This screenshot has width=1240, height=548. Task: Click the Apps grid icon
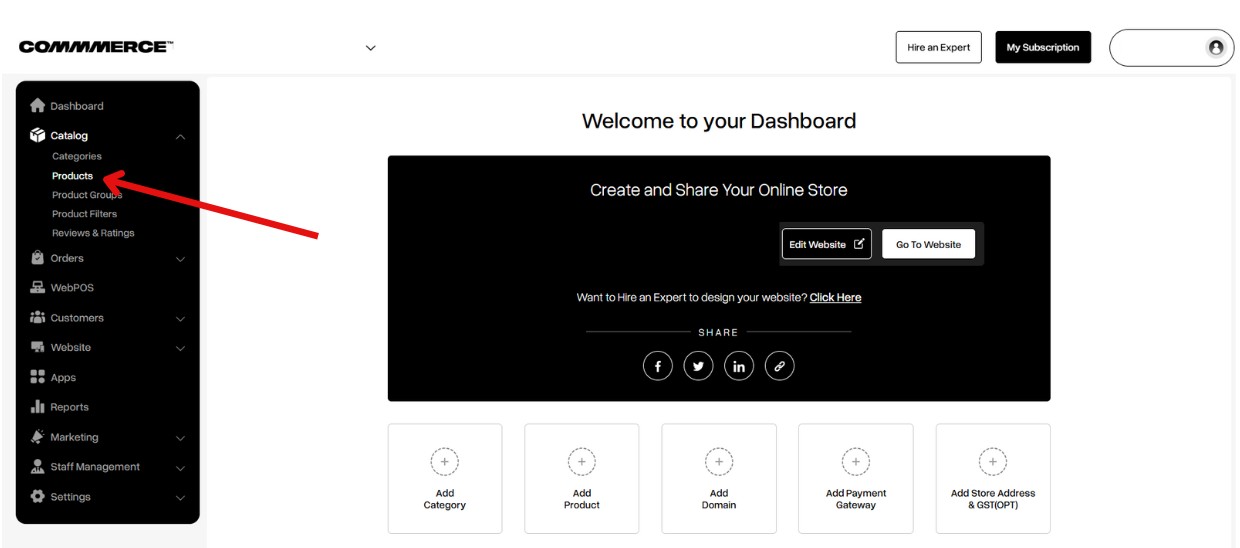pyautogui.click(x=38, y=377)
